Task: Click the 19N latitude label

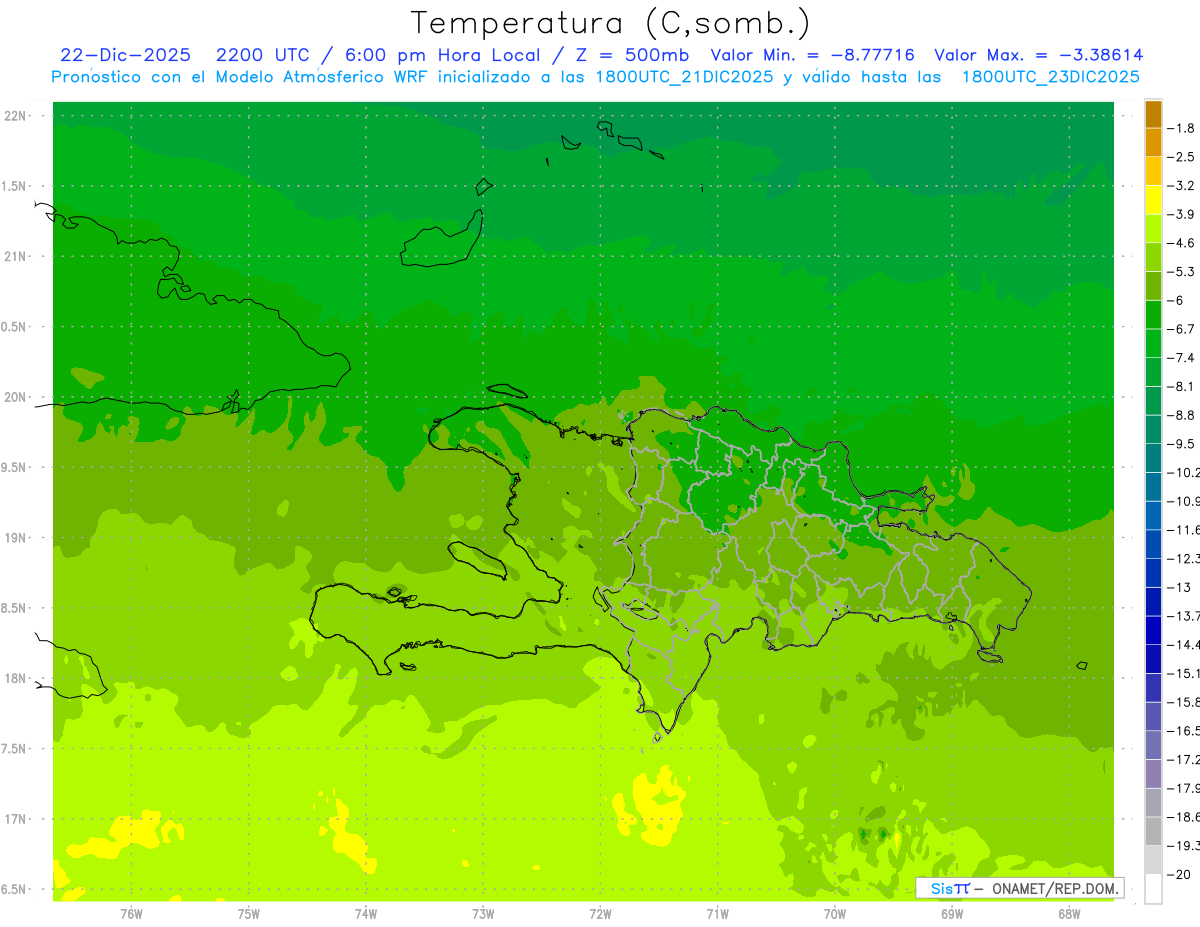Action: pos(17,538)
